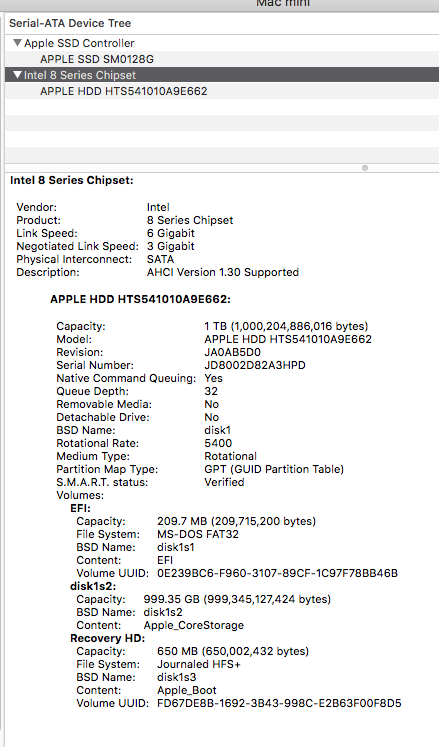Collapse the Intel 8 Series Chipset node
The width and height of the screenshot is (439, 747).
point(18,75)
